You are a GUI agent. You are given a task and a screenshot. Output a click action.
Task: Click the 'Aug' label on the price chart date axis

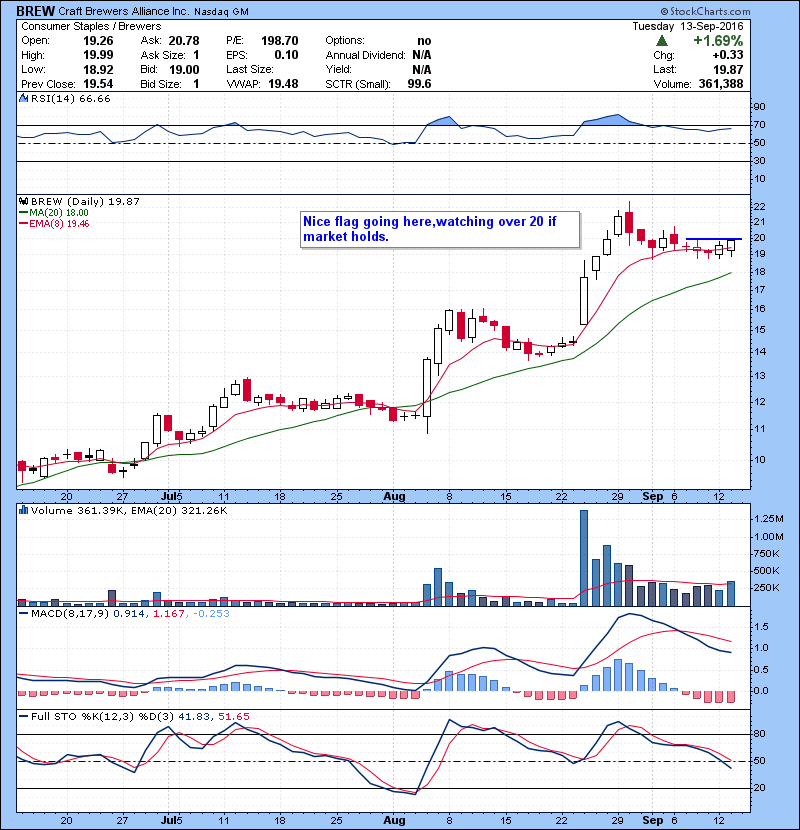[x=394, y=497]
